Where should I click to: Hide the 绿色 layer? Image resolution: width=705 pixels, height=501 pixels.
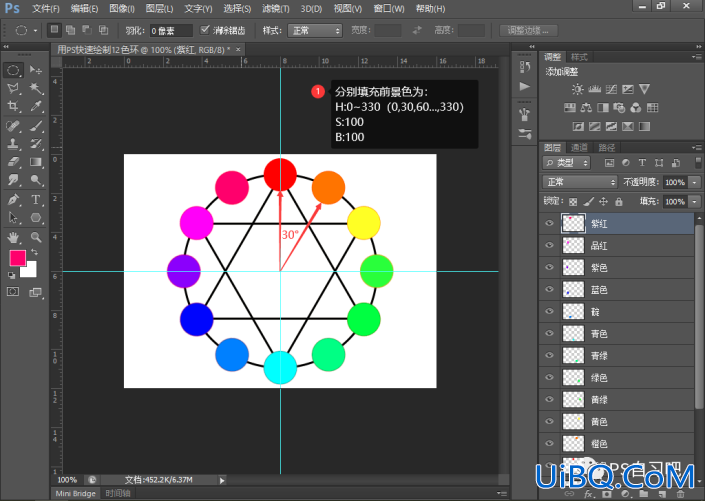(549, 377)
